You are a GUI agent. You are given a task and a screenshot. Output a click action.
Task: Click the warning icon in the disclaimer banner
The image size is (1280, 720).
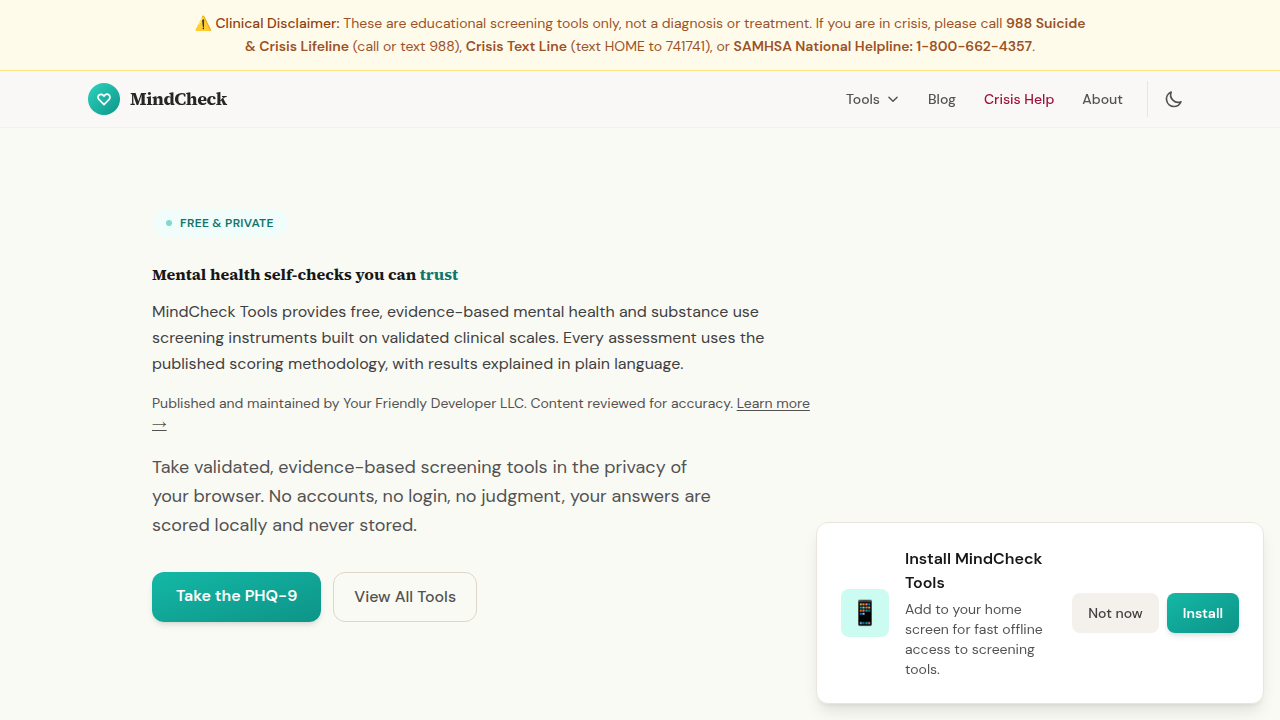(203, 23)
